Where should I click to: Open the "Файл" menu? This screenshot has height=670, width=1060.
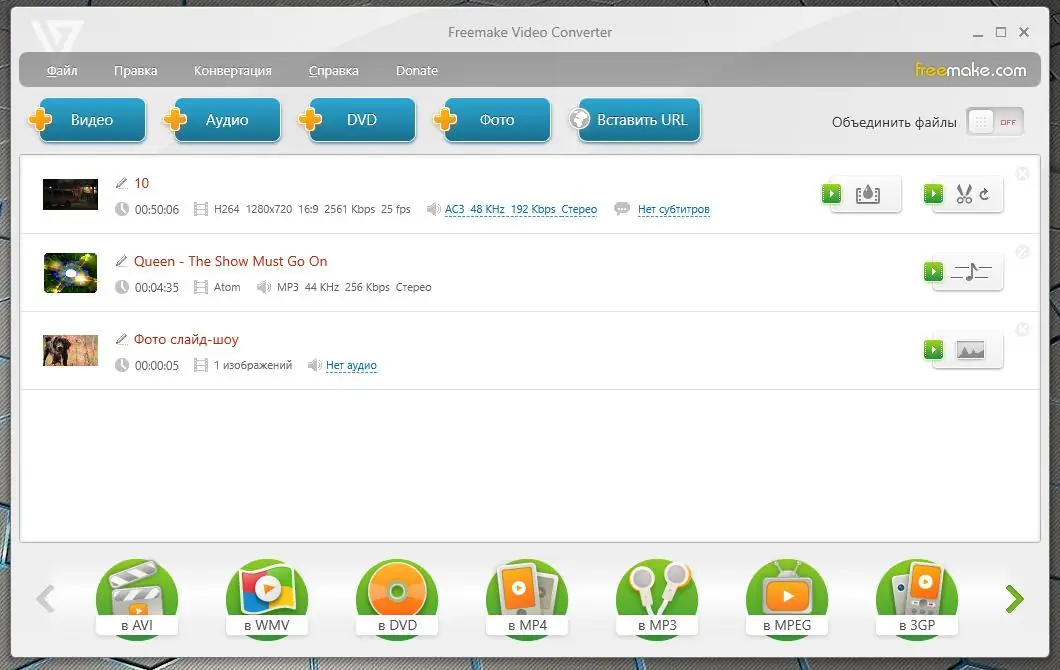click(x=62, y=70)
